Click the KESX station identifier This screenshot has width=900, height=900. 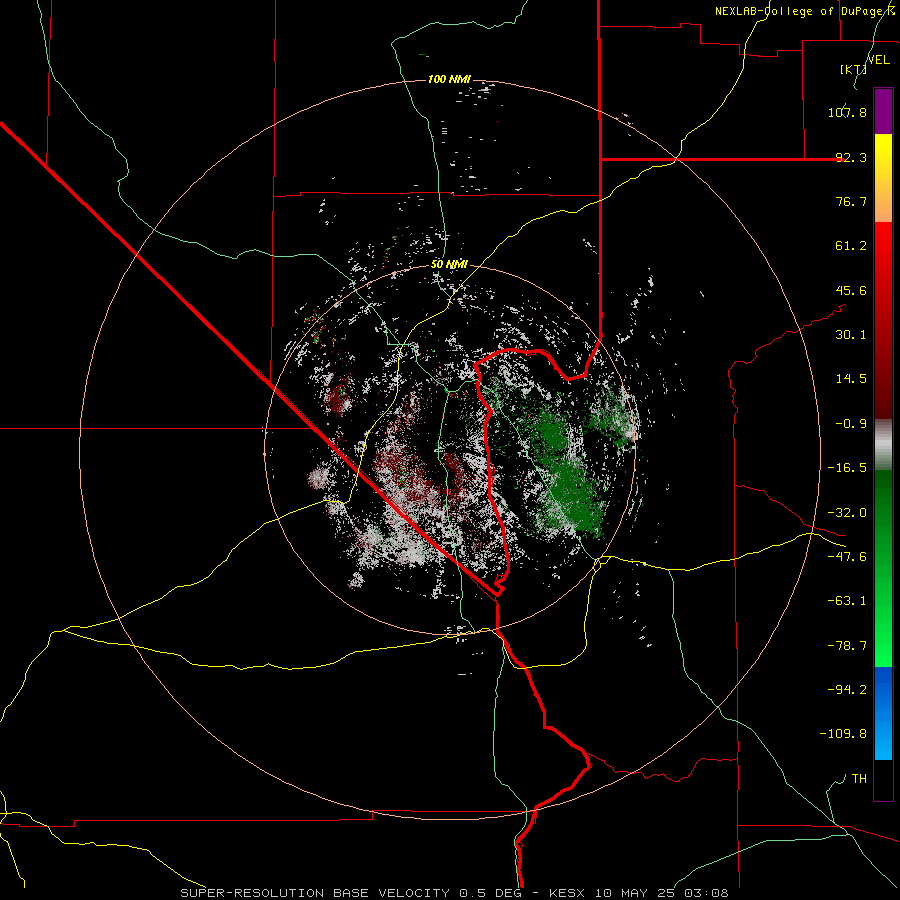(x=567, y=893)
